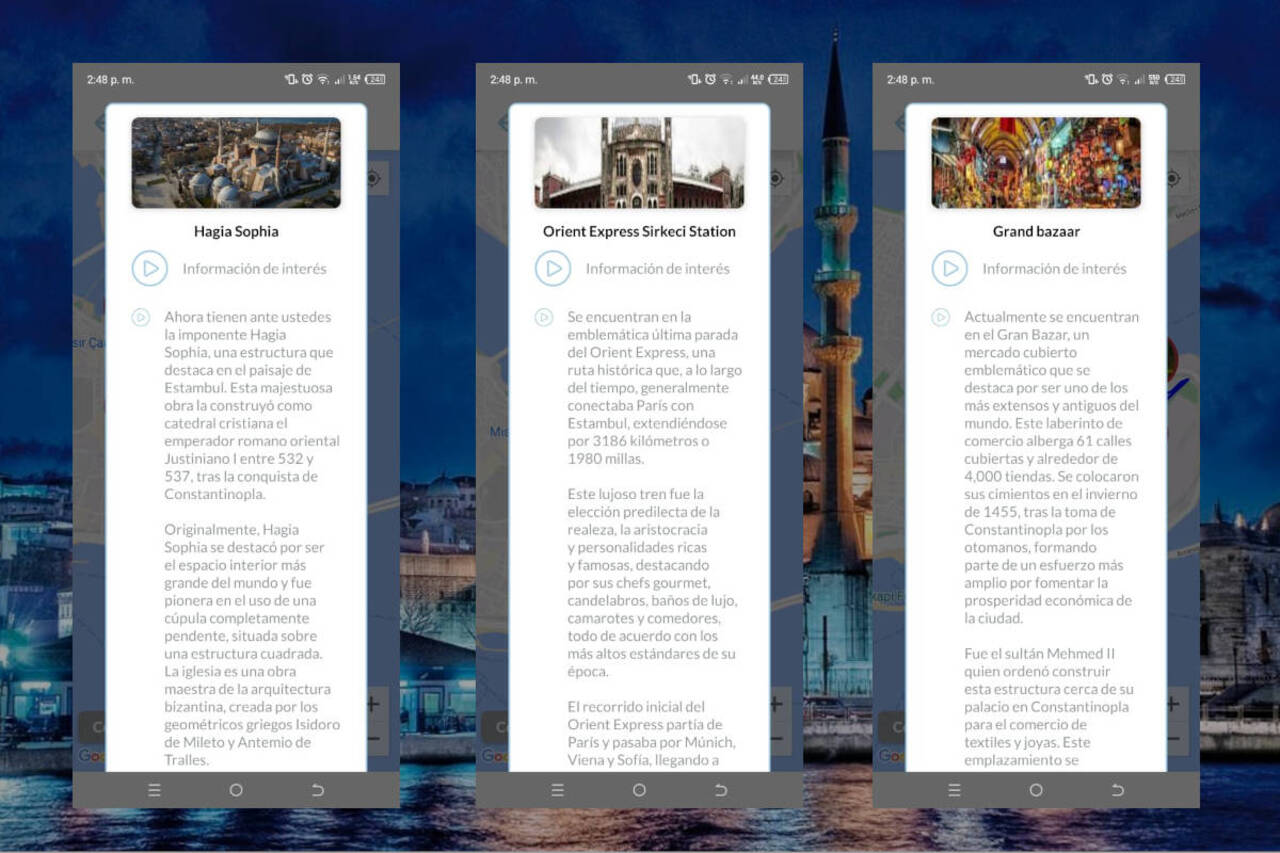Play small audio icon beside Gran Bazar paragraph
This screenshot has width=1280, height=853.
tap(941, 317)
